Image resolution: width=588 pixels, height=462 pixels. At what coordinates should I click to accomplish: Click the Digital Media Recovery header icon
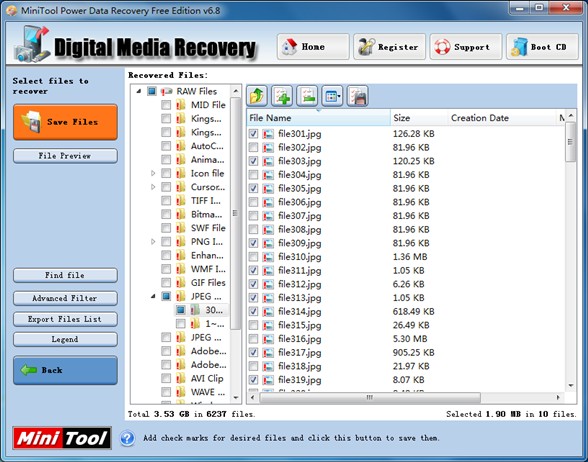[32, 44]
